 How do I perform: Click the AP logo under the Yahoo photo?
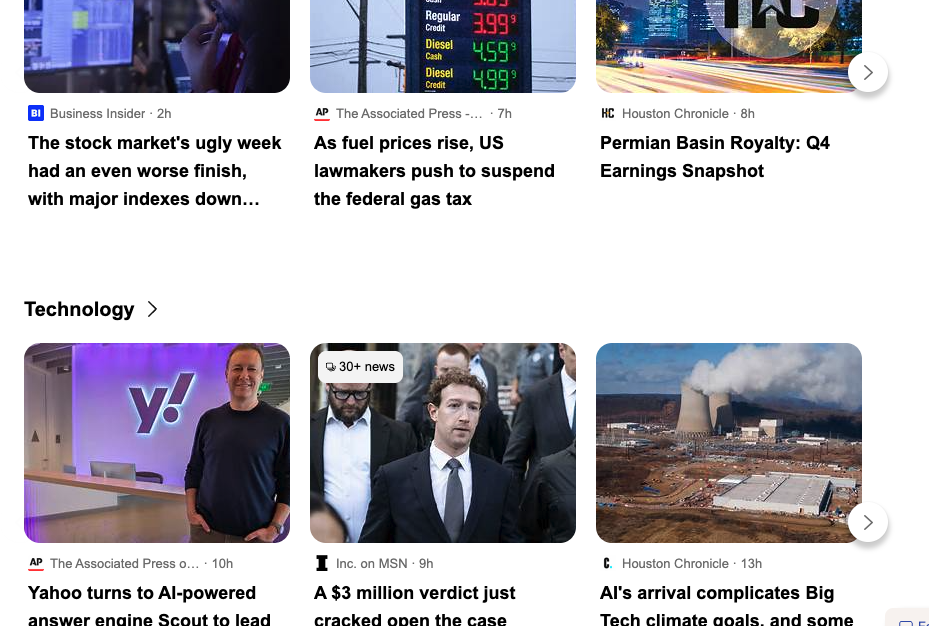[x=36, y=563]
